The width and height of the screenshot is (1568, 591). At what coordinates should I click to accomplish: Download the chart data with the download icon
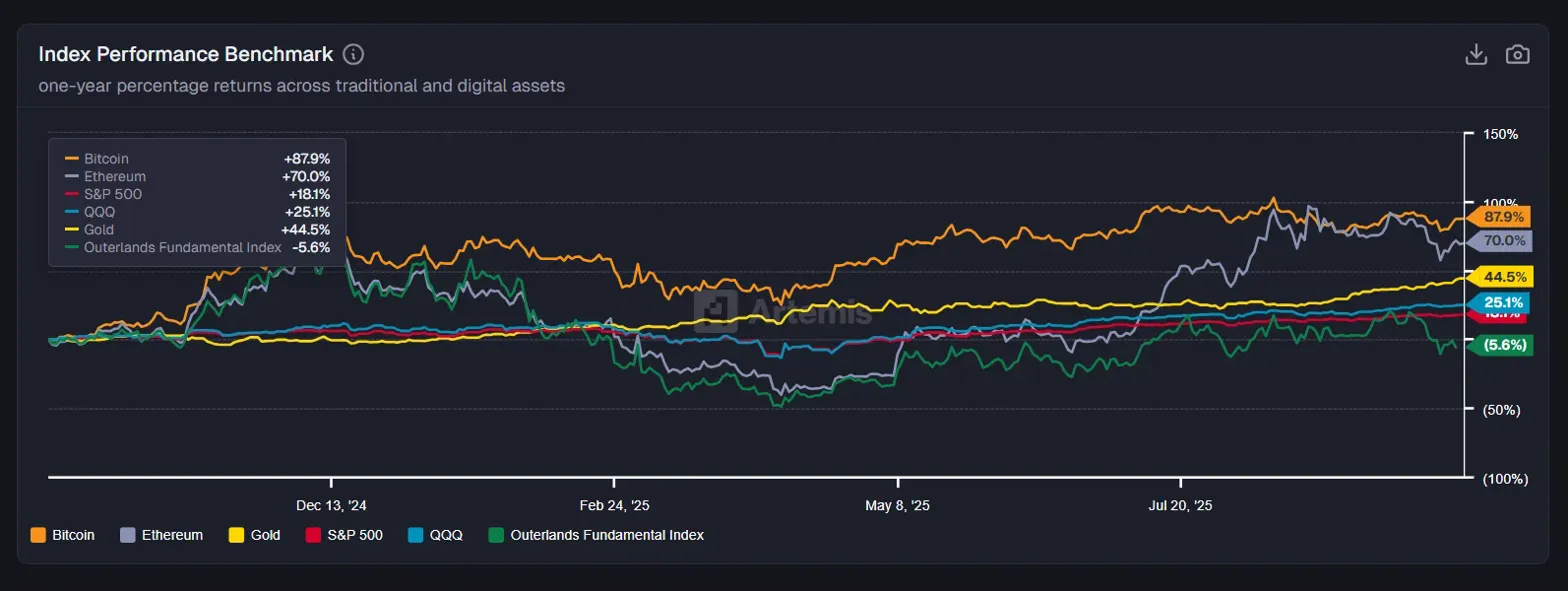click(1476, 54)
